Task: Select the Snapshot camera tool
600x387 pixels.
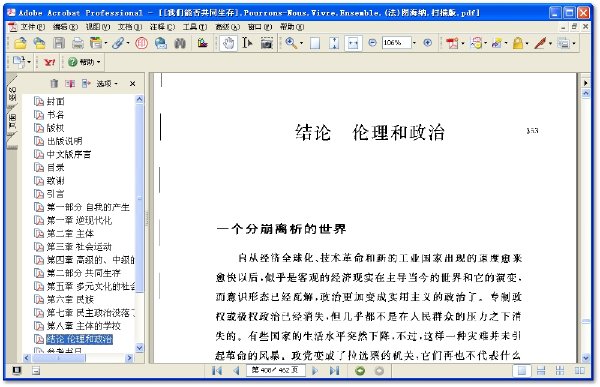Action: pos(267,43)
